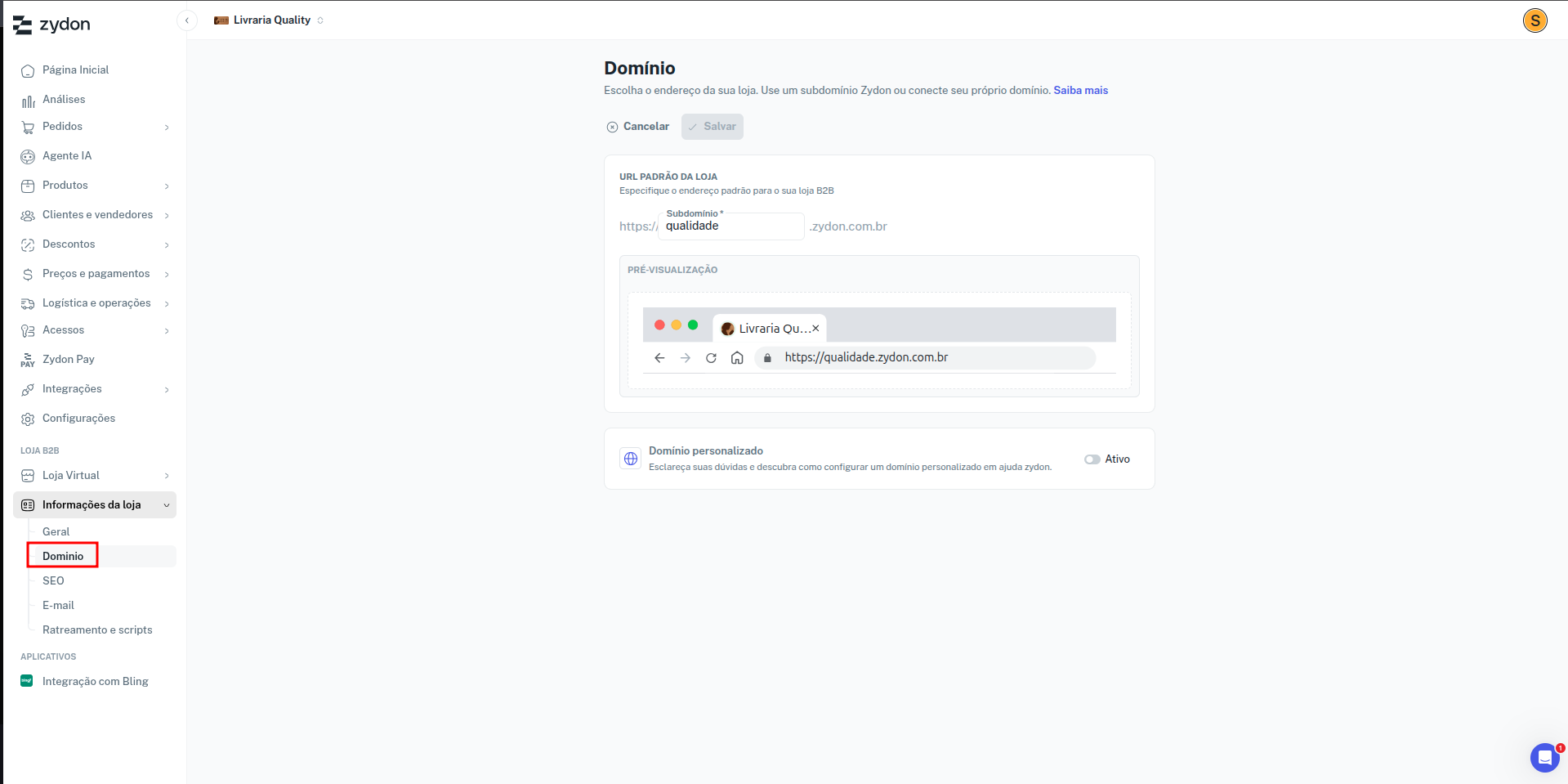Click the Logística e operações truck icon

coord(28,303)
